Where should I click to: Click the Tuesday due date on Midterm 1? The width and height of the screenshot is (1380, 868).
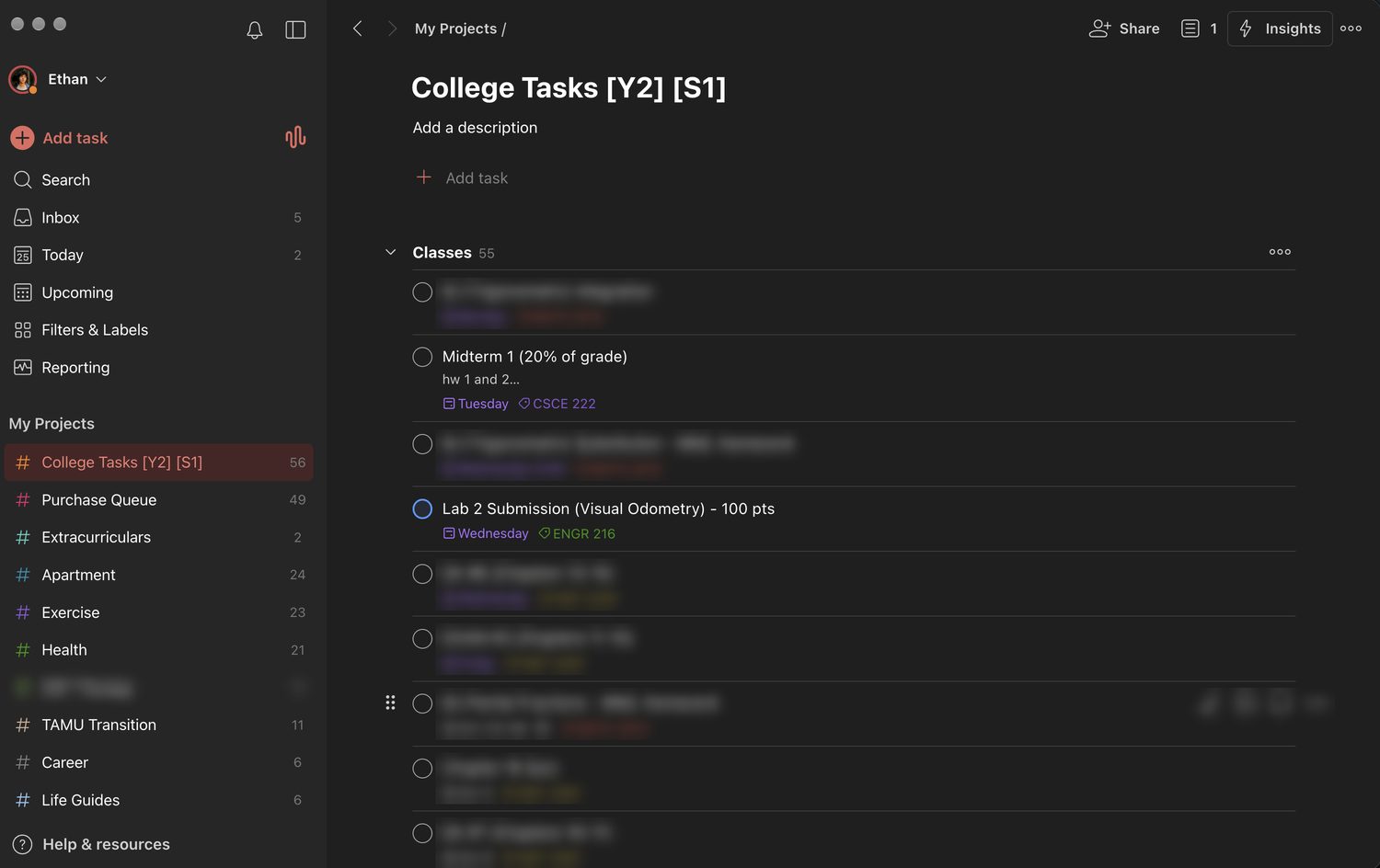tap(476, 404)
